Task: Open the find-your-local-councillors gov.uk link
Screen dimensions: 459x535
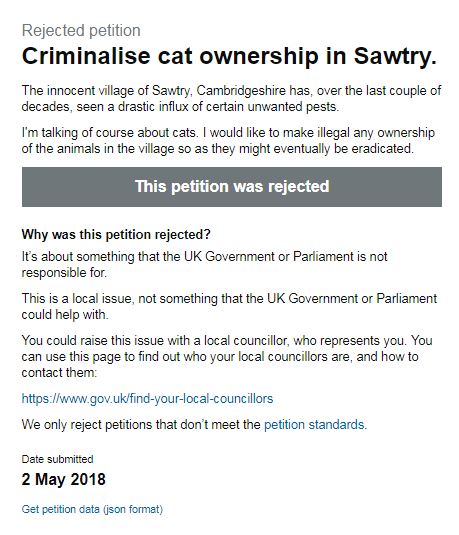Action: point(147,399)
